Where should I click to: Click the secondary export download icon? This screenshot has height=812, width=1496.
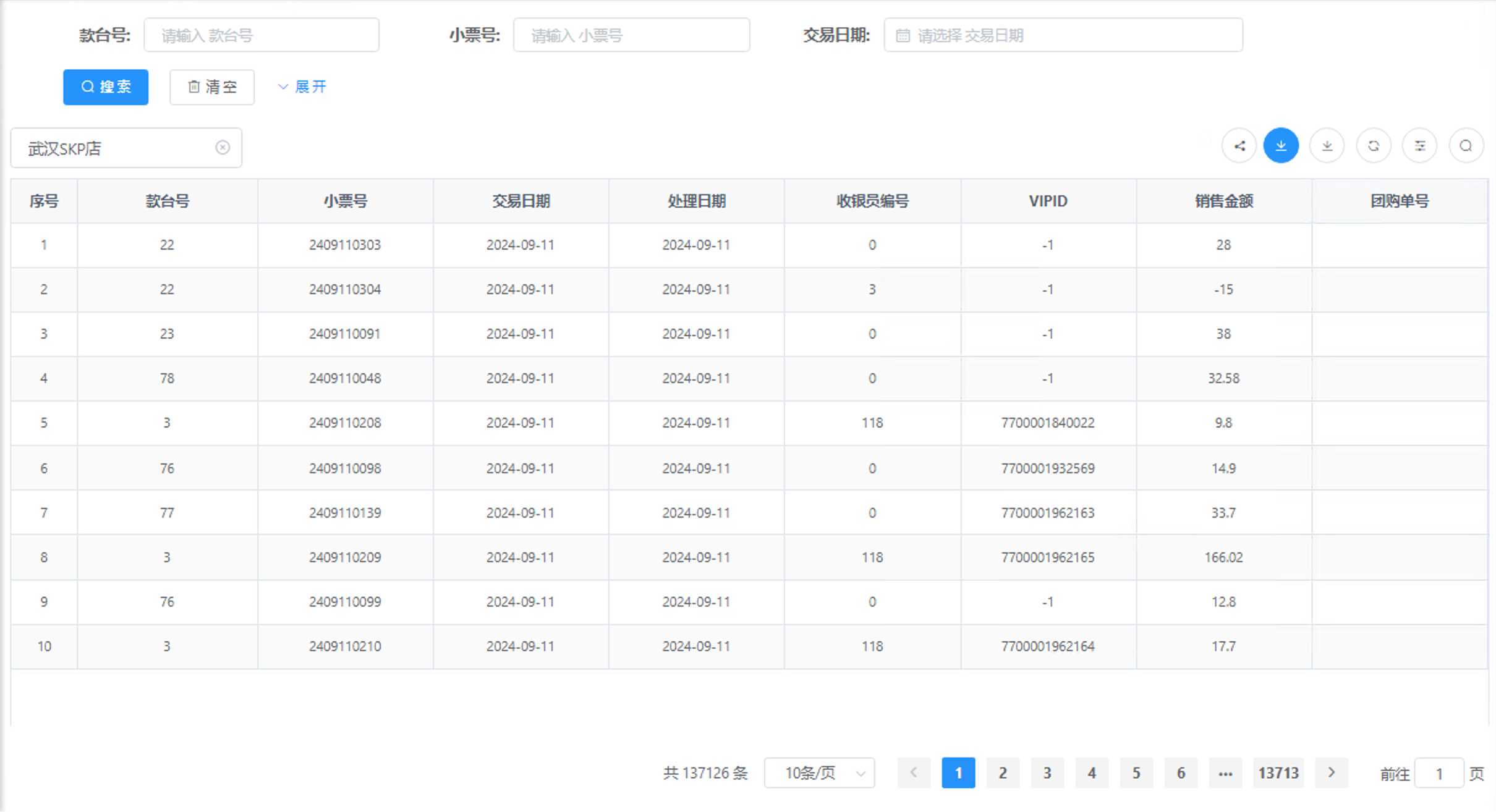point(1327,146)
